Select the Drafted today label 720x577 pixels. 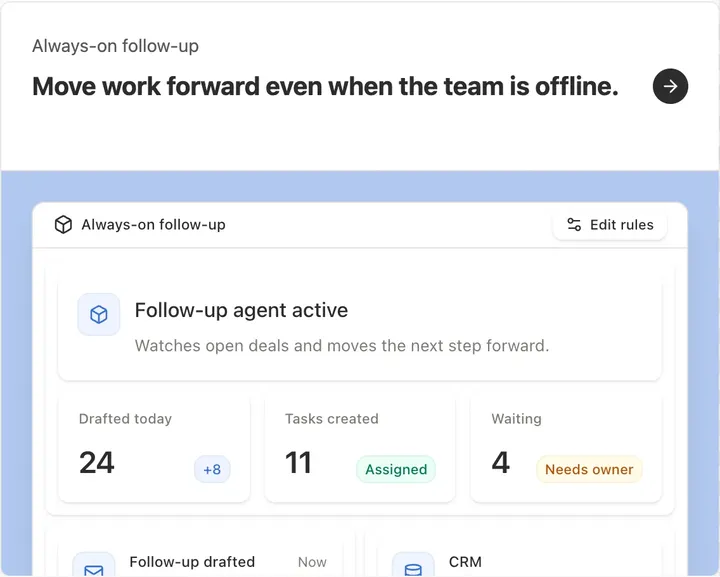tap(125, 419)
